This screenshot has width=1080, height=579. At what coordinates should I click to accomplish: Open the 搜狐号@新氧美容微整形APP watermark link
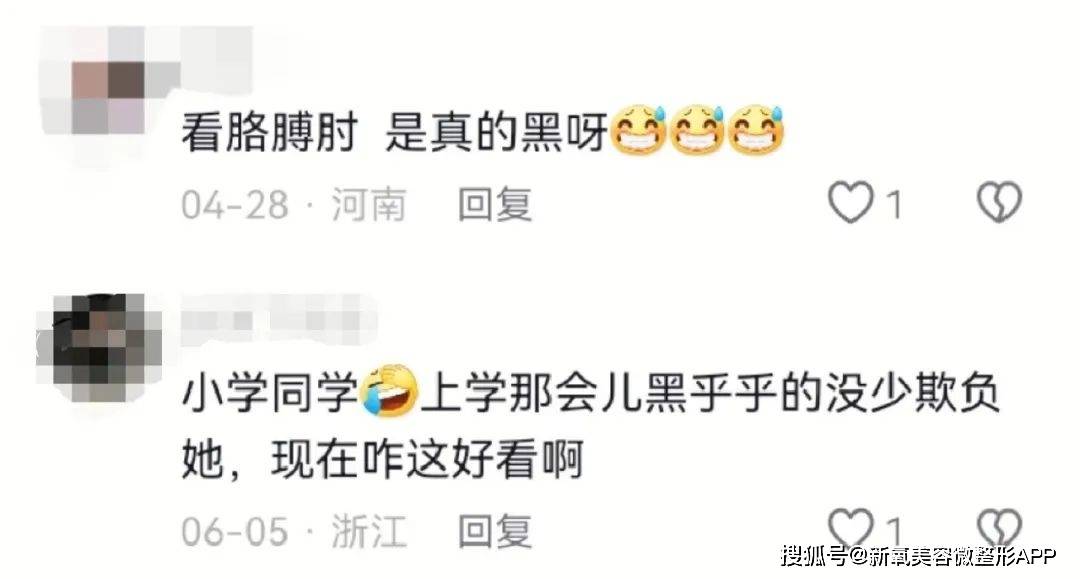coord(918,556)
